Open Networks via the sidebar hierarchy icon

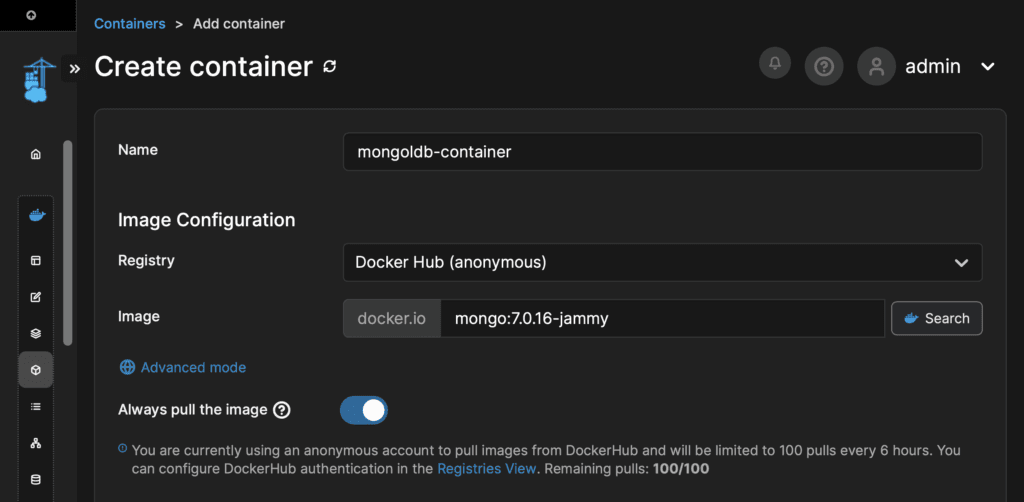(36, 442)
